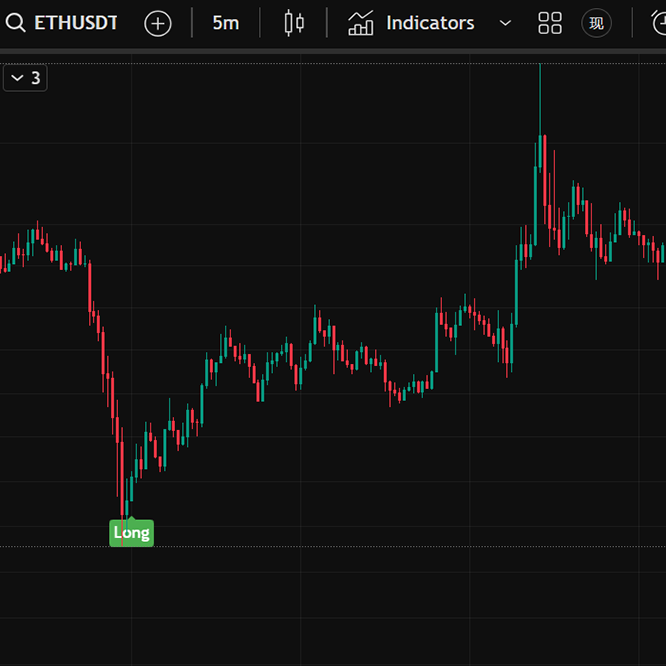The height and width of the screenshot is (666, 666).
Task: Click the ETHUSDT symbol name
Action: [x=76, y=23]
